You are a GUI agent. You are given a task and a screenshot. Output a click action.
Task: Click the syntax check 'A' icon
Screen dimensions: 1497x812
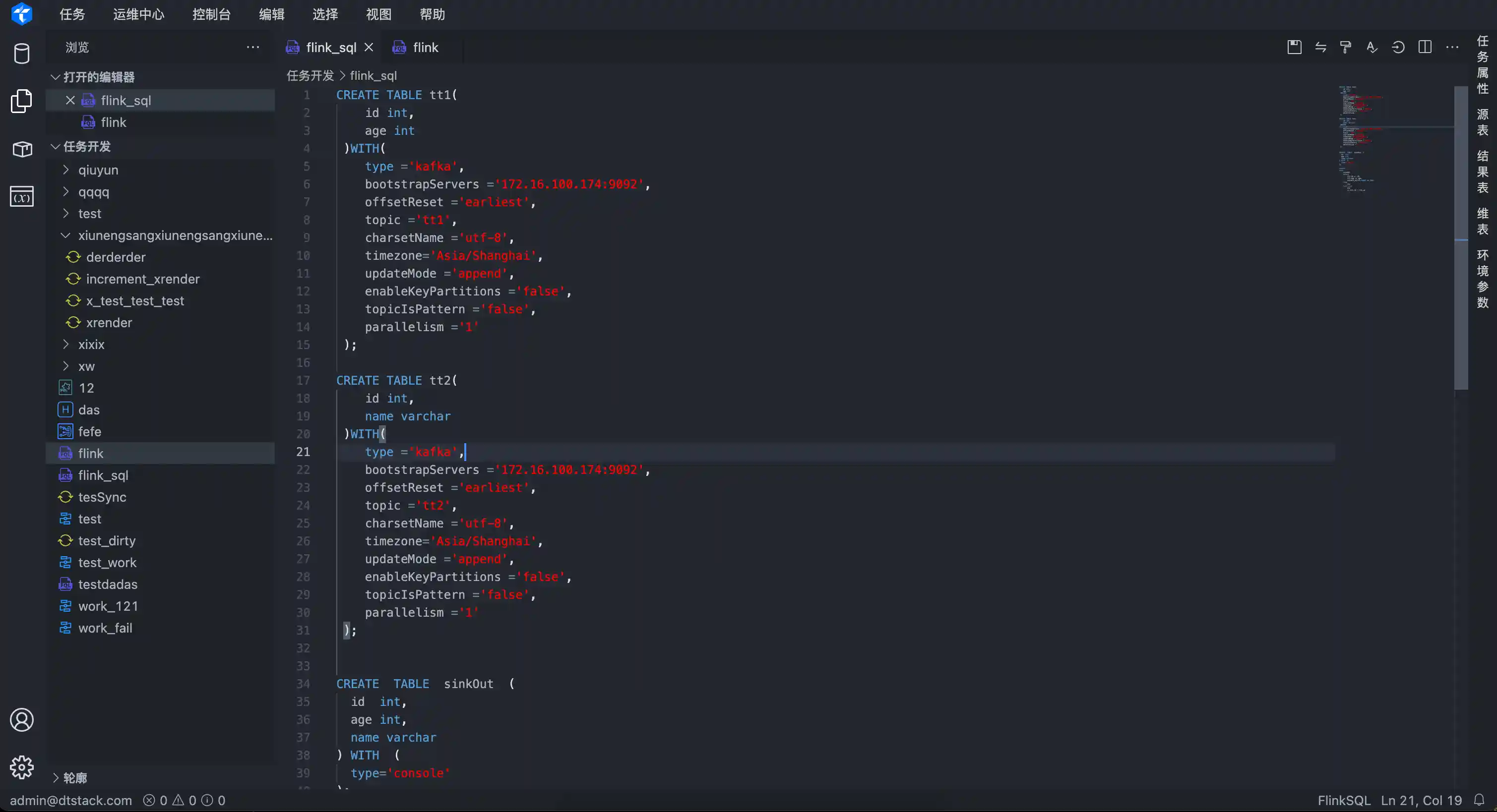1372,47
